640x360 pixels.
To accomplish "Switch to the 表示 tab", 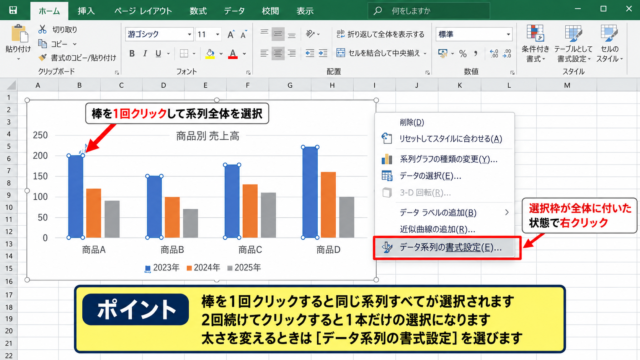I will pyautogui.click(x=305, y=11).
